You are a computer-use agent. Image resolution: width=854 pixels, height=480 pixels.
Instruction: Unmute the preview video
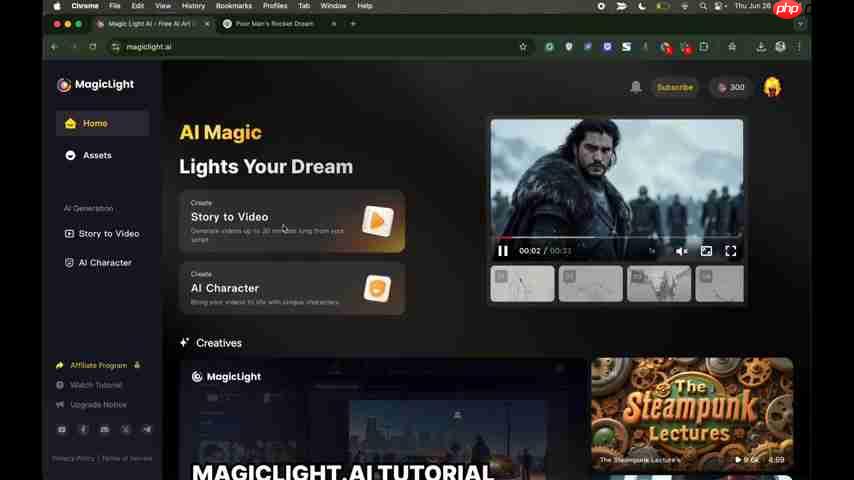tap(681, 251)
